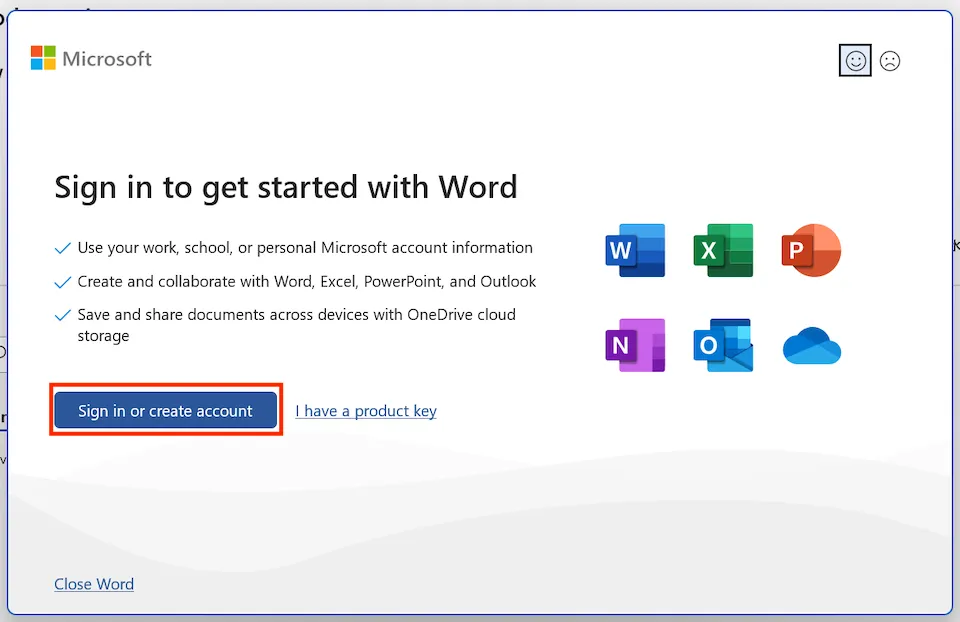The image size is (960, 622).
Task: Click the work, school, or personal account text
Action: point(305,248)
